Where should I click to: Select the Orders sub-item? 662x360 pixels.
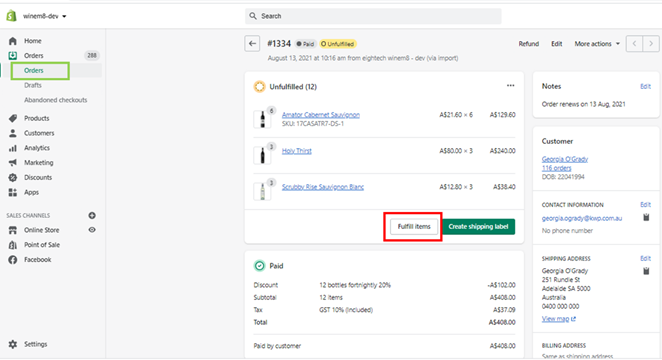click(34, 70)
